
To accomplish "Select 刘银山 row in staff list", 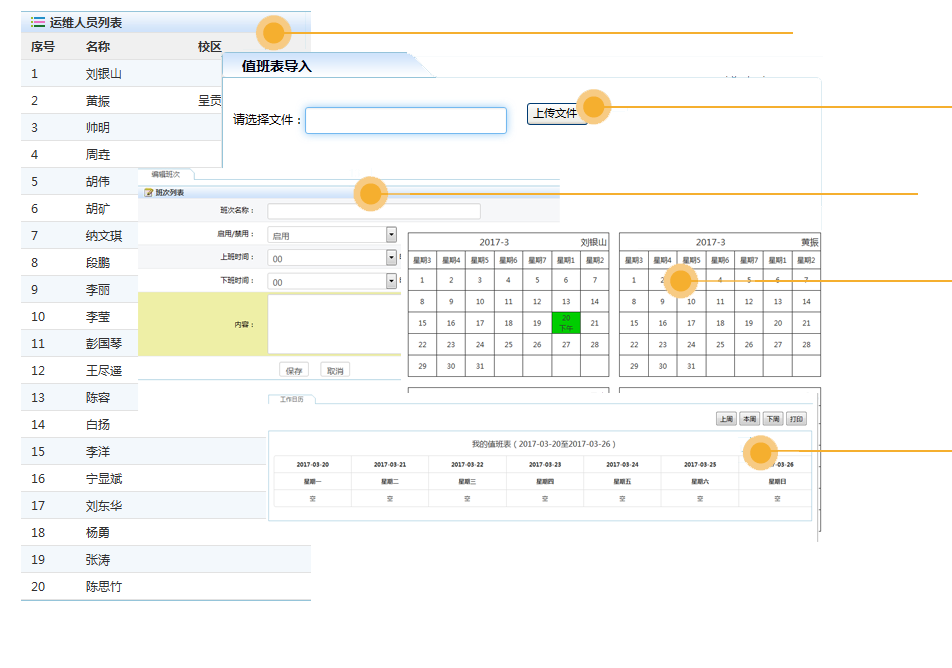I will tap(104, 74).
